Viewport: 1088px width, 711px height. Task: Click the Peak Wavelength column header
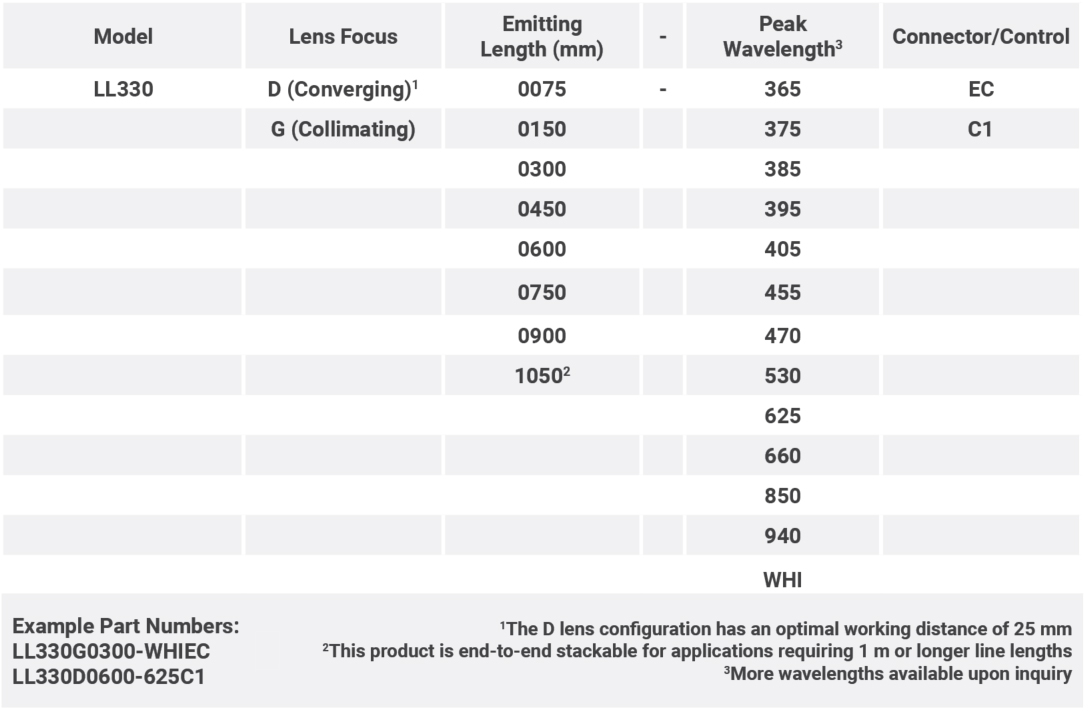781,37
